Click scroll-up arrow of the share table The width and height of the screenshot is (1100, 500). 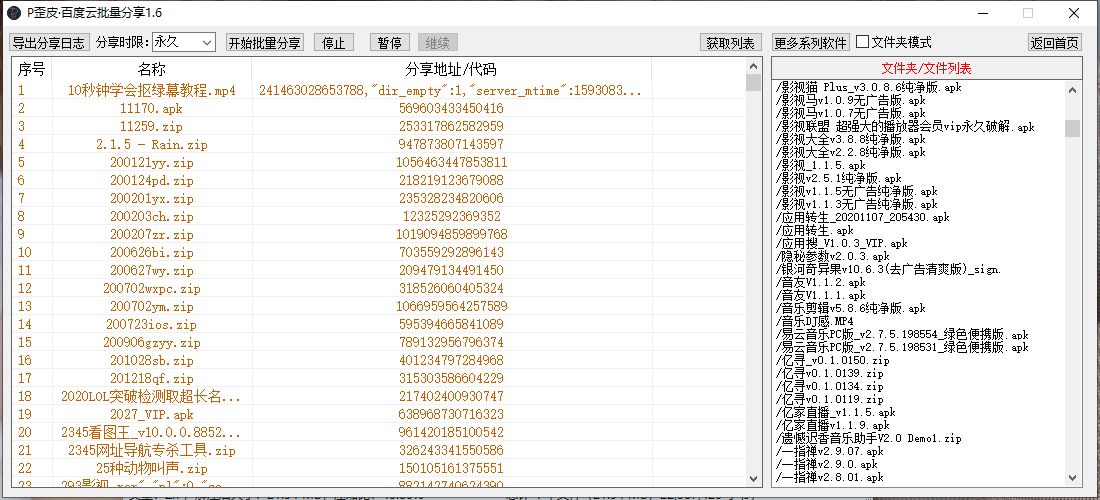[753, 65]
